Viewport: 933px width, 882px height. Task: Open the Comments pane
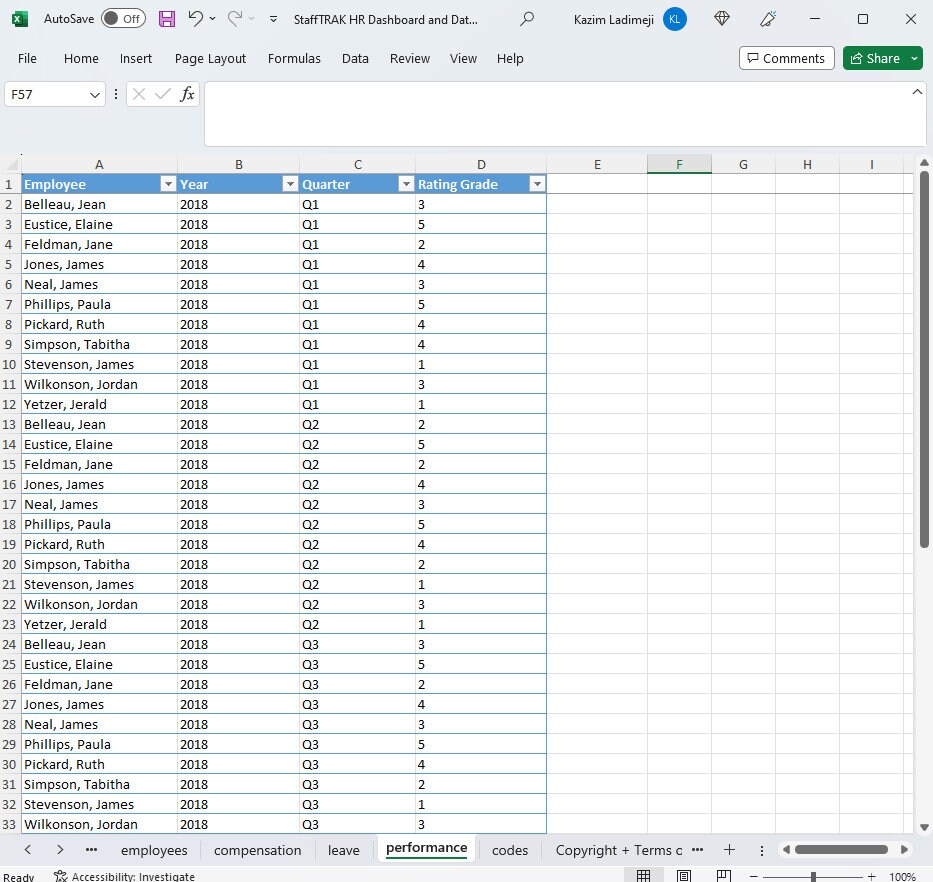[786, 58]
